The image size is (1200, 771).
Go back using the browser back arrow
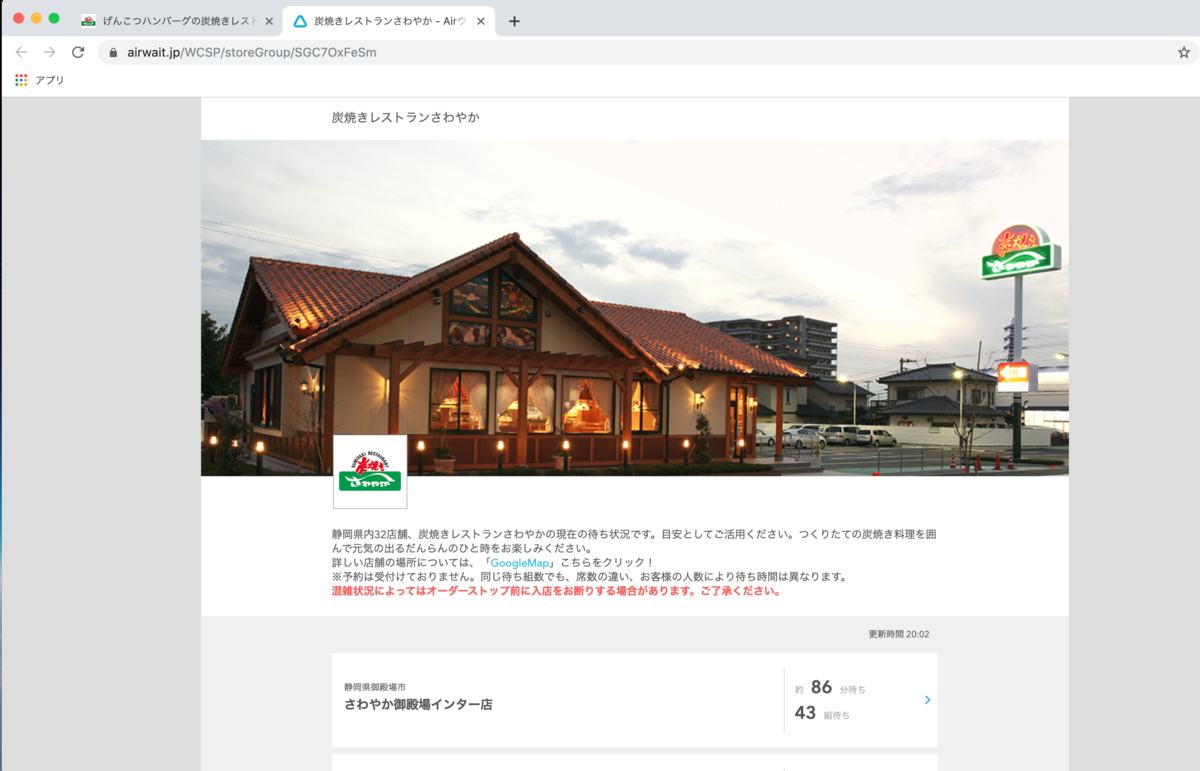tap(21, 52)
